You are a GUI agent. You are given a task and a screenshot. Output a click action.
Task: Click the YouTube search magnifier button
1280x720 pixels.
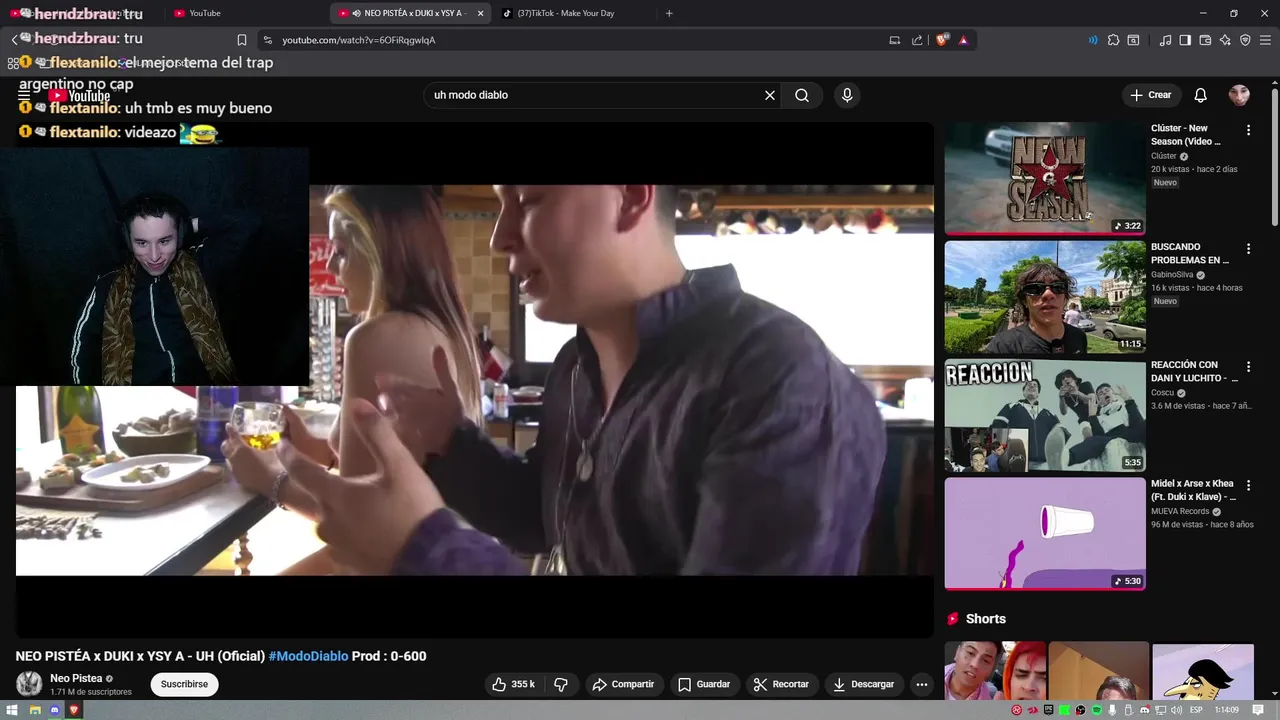pos(802,95)
